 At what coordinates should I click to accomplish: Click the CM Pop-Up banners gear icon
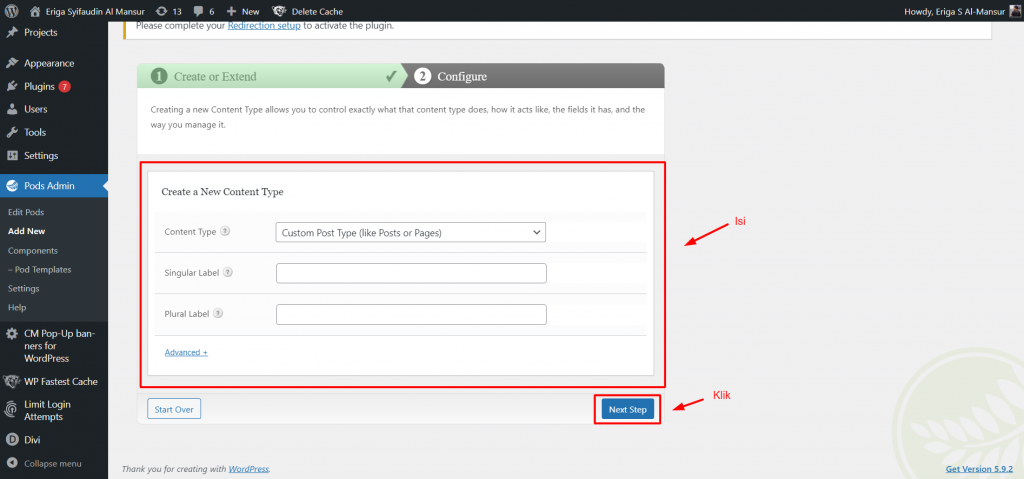(12, 334)
